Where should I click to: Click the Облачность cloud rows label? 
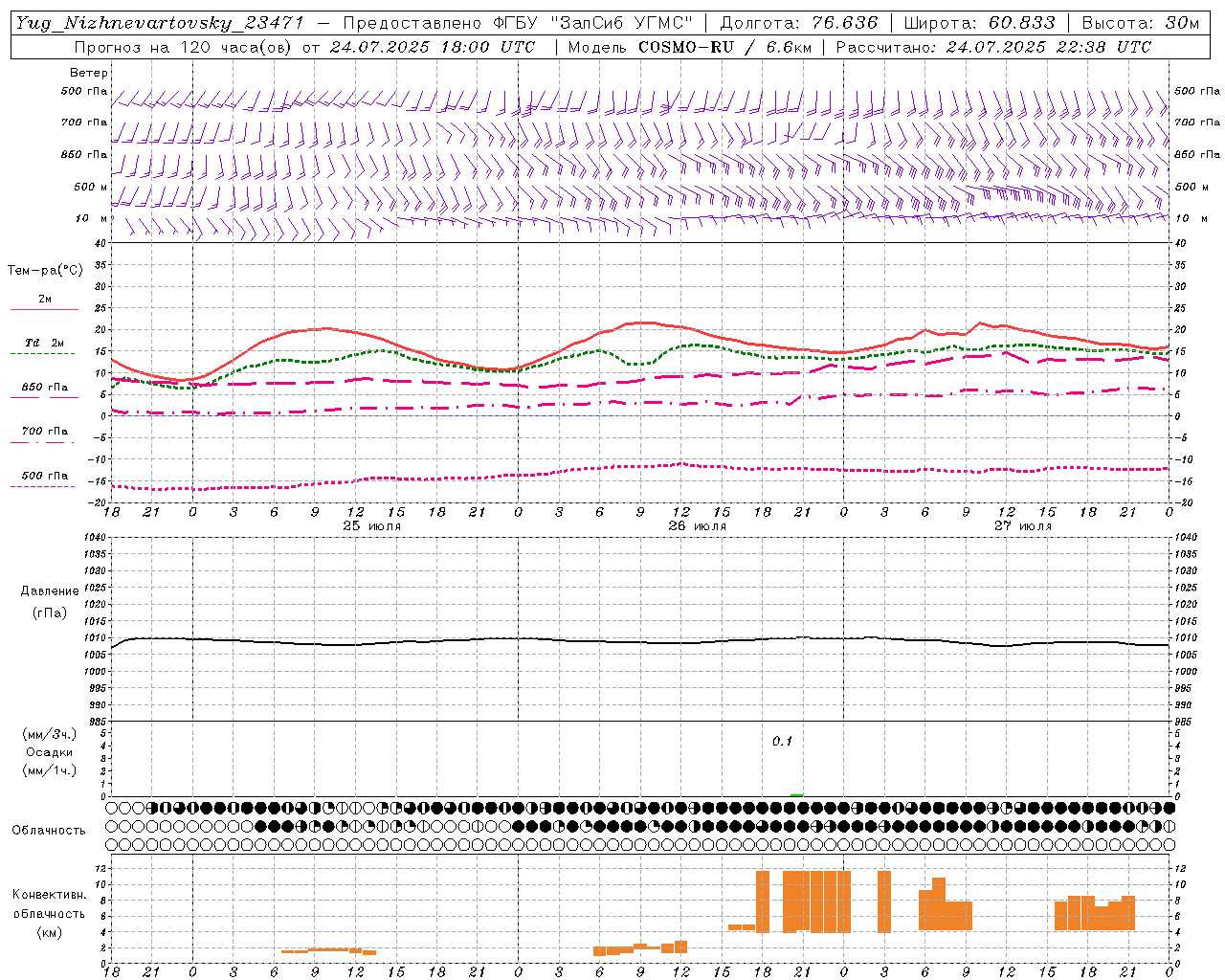click(49, 831)
